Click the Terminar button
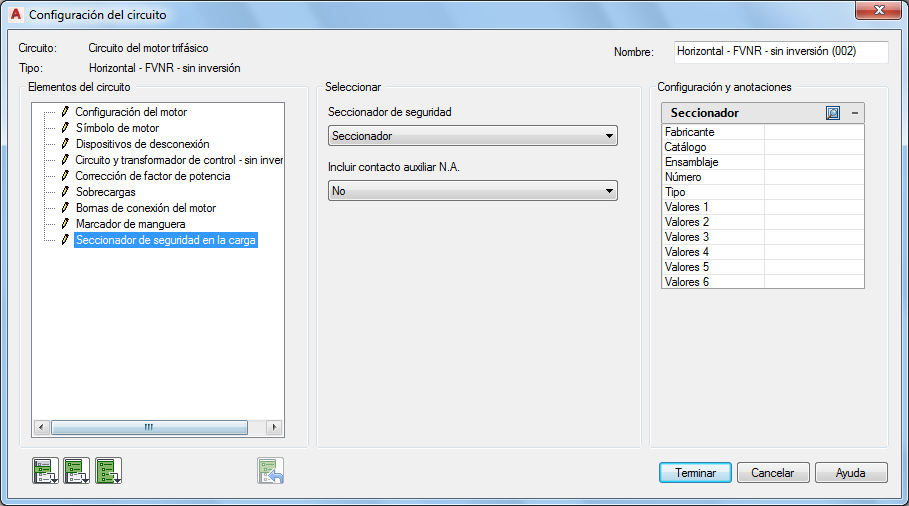 pyautogui.click(x=695, y=473)
